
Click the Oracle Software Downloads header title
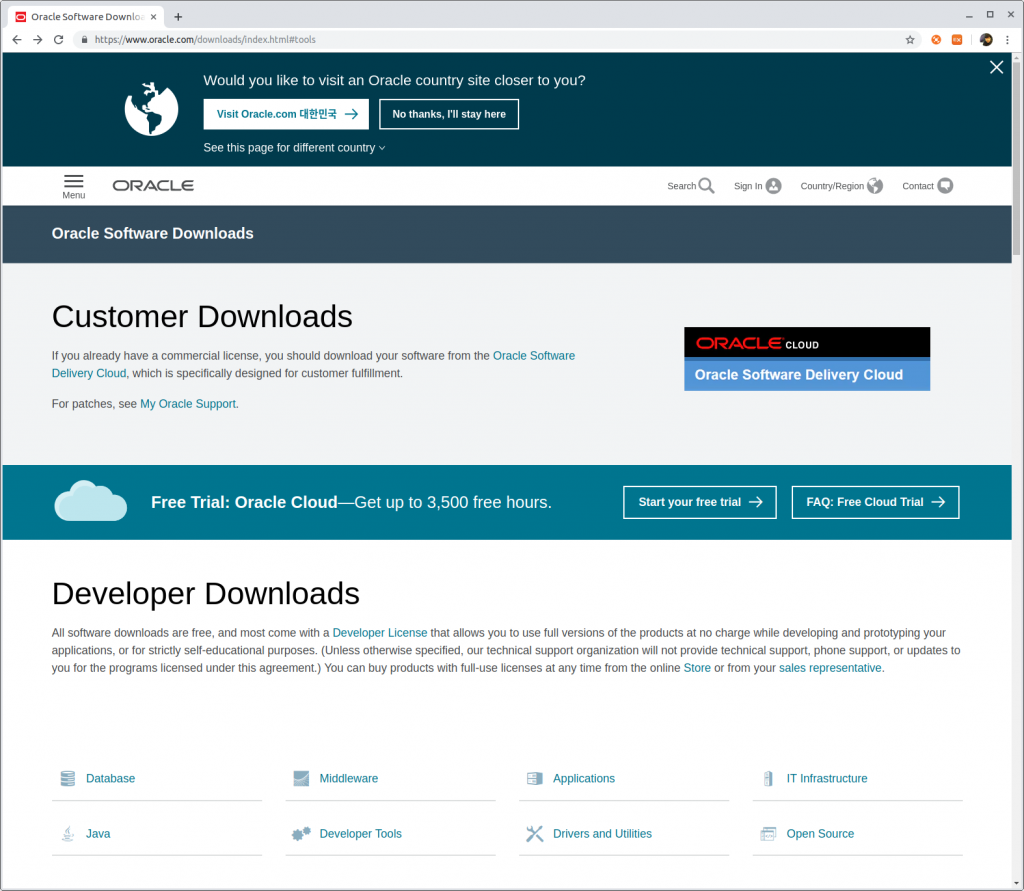(x=152, y=234)
